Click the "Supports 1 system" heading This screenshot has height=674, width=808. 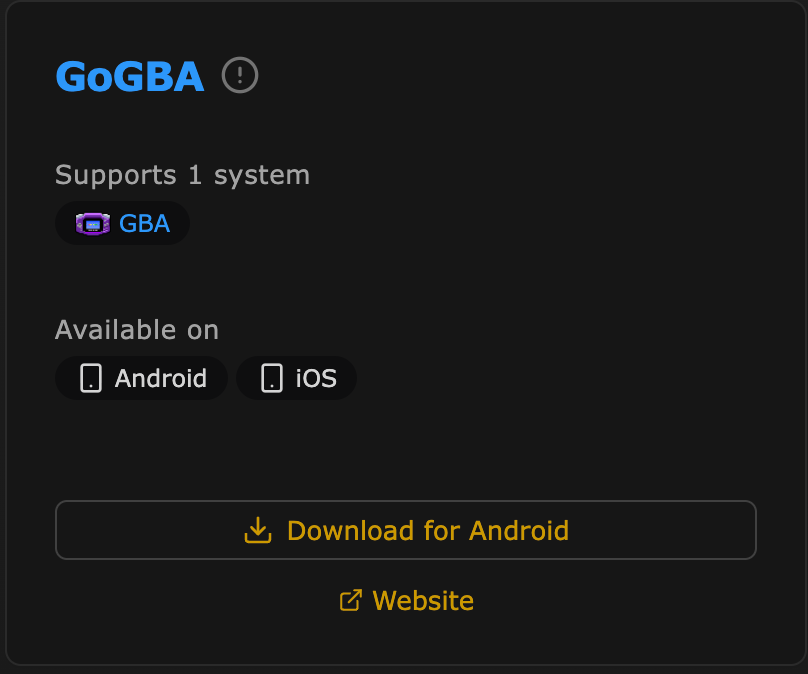pos(182,175)
